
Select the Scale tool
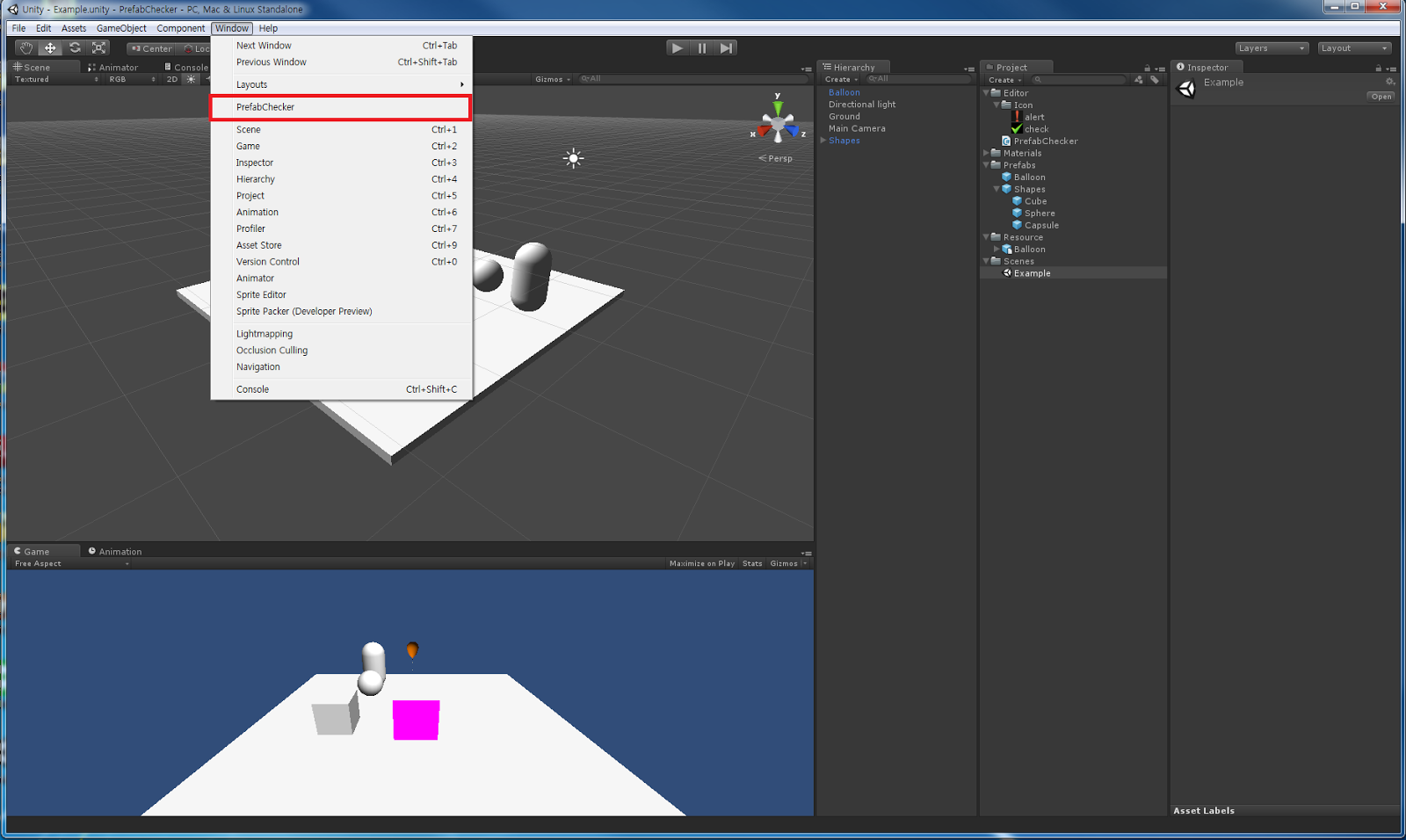(99, 48)
